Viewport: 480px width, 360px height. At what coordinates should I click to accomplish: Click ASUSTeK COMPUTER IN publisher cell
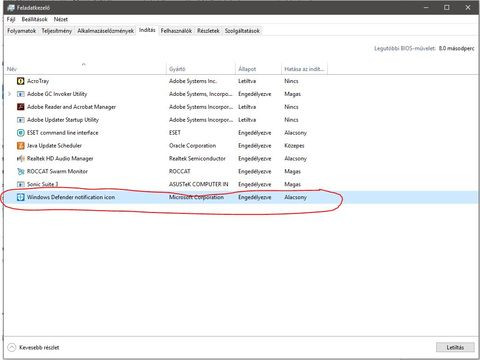199,184
